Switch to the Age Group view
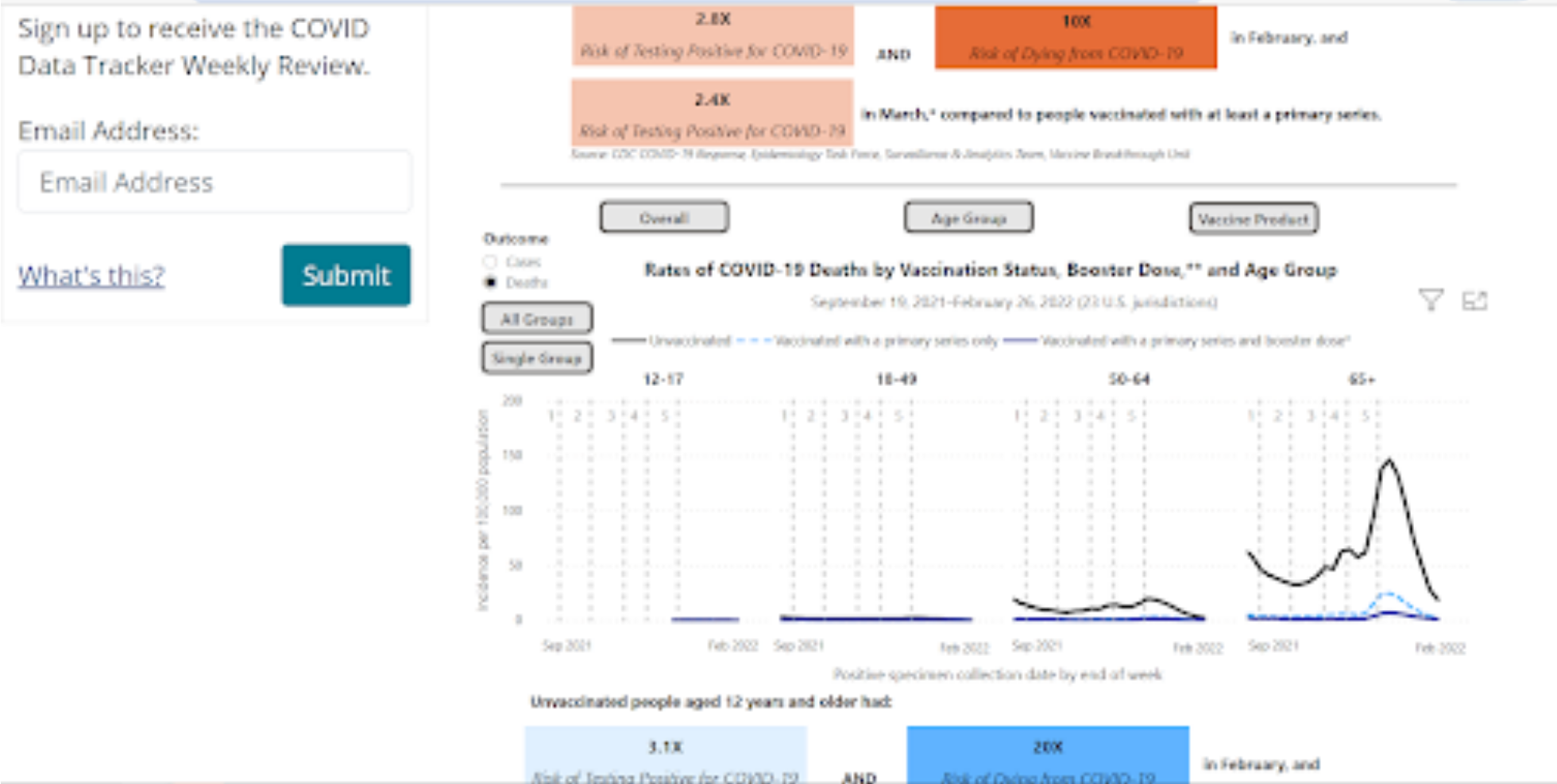Screen dimensions: 1557x784 968,218
